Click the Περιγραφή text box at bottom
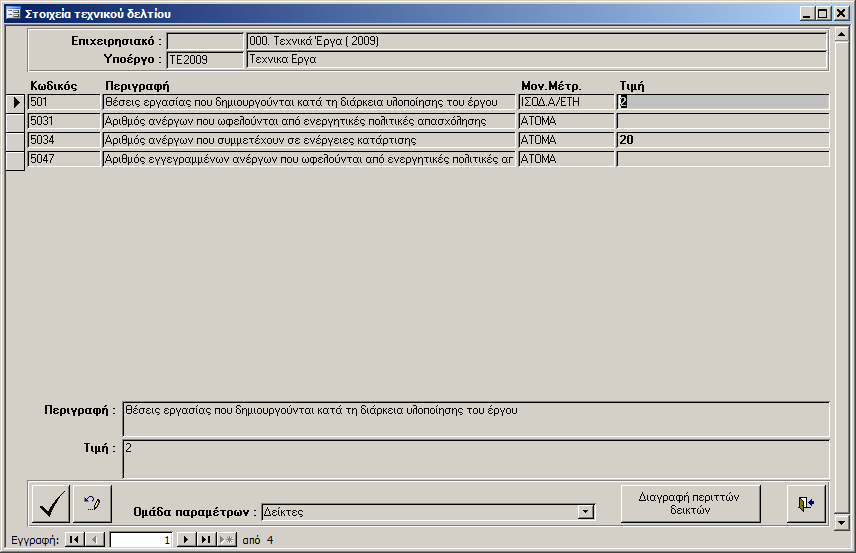 click(x=475, y=418)
